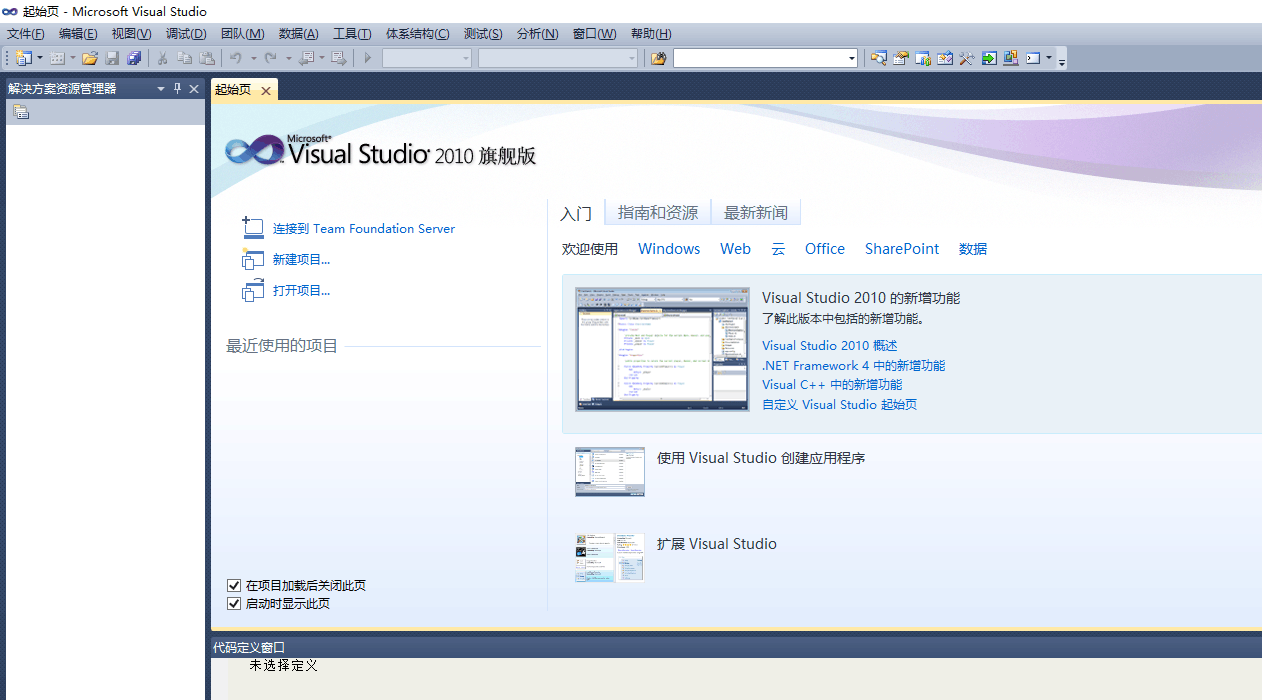Open the Windows category link

(x=669, y=249)
